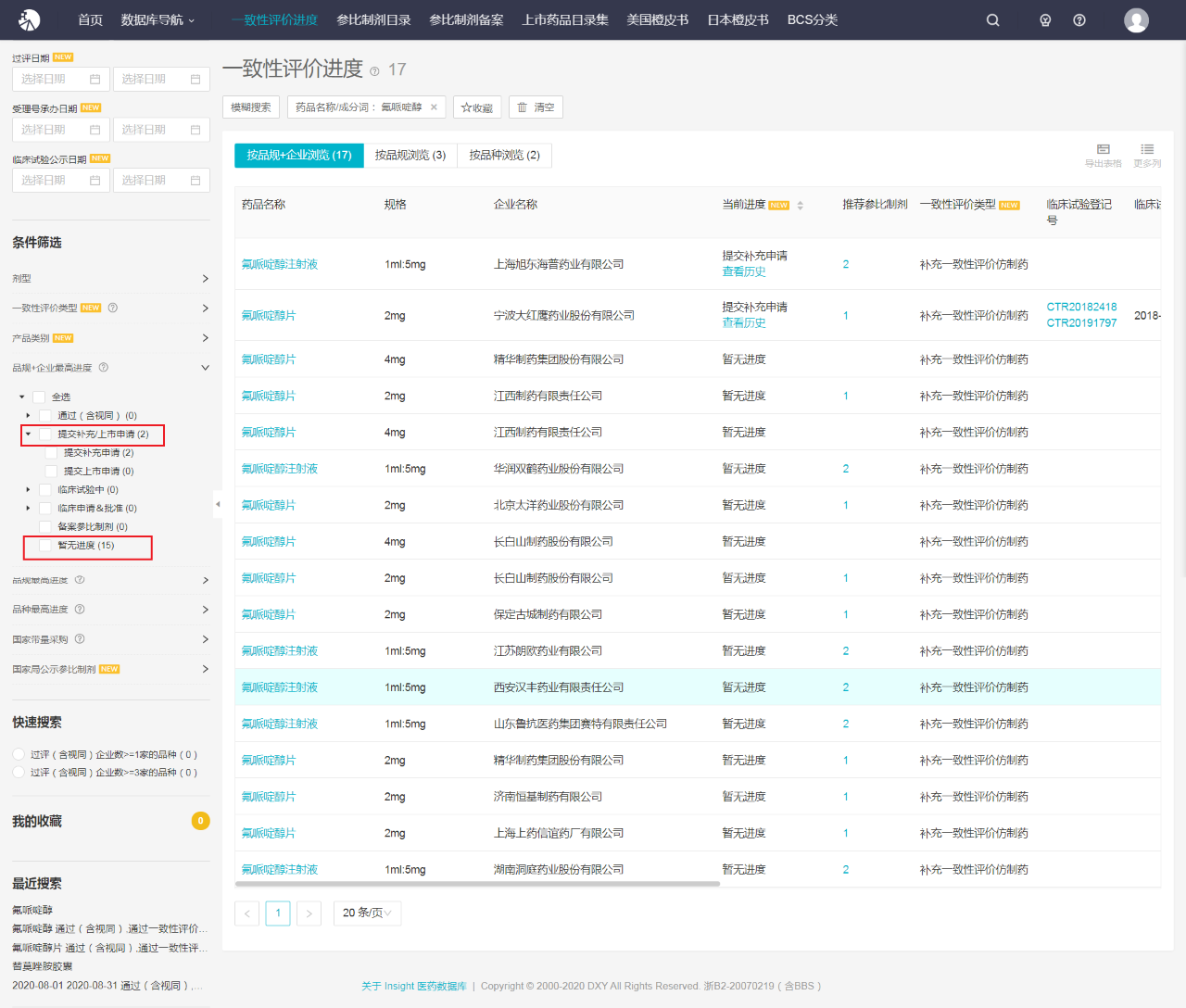
Task: Click recent search 替莫唑胺胶囊
Action: coord(42,966)
